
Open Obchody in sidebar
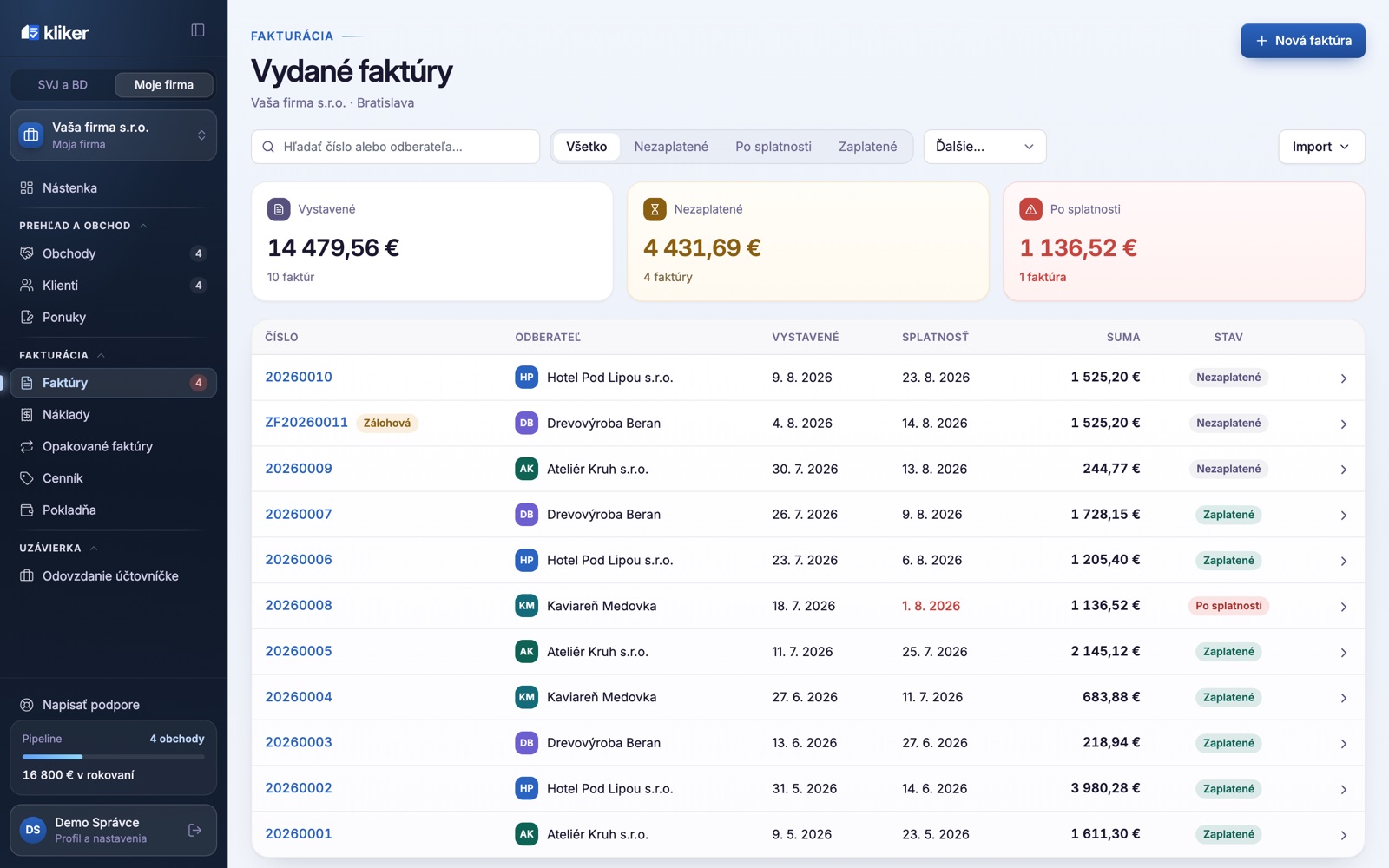tap(113, 253)
